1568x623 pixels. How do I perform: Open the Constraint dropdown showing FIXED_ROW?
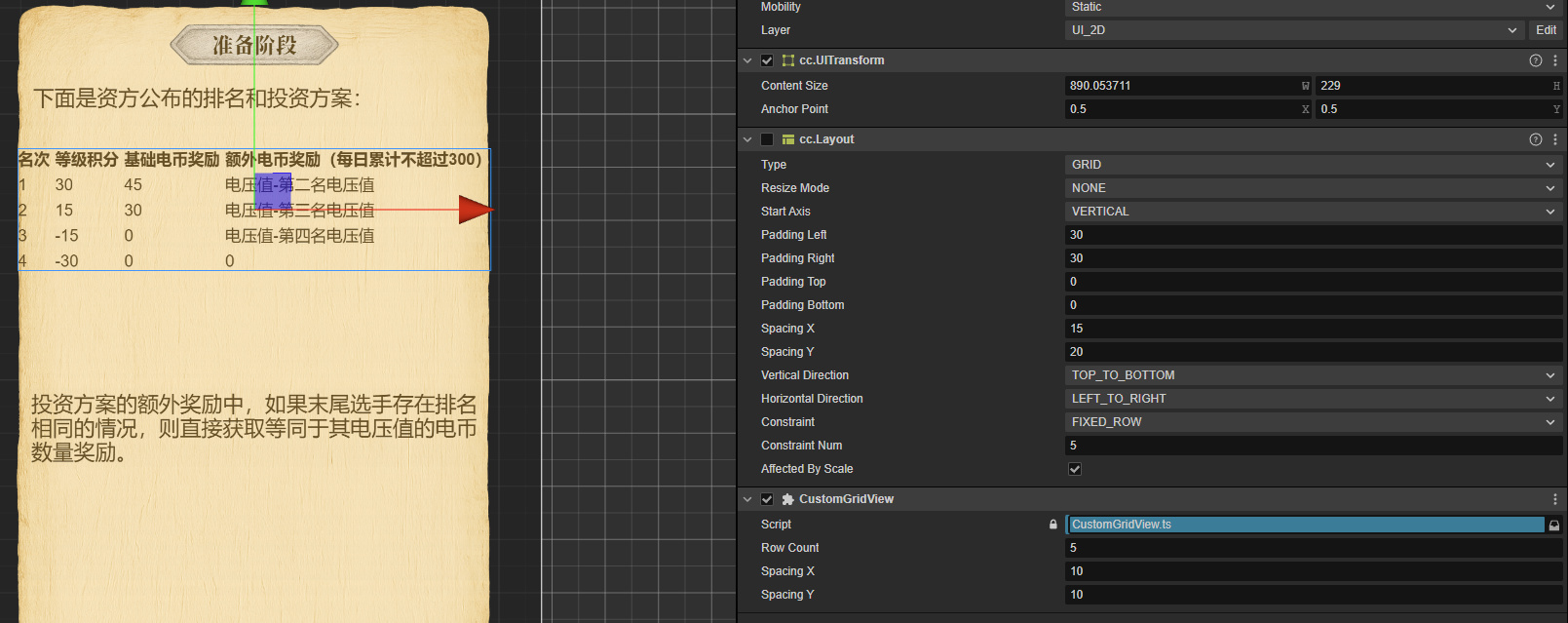point(1314,422)
